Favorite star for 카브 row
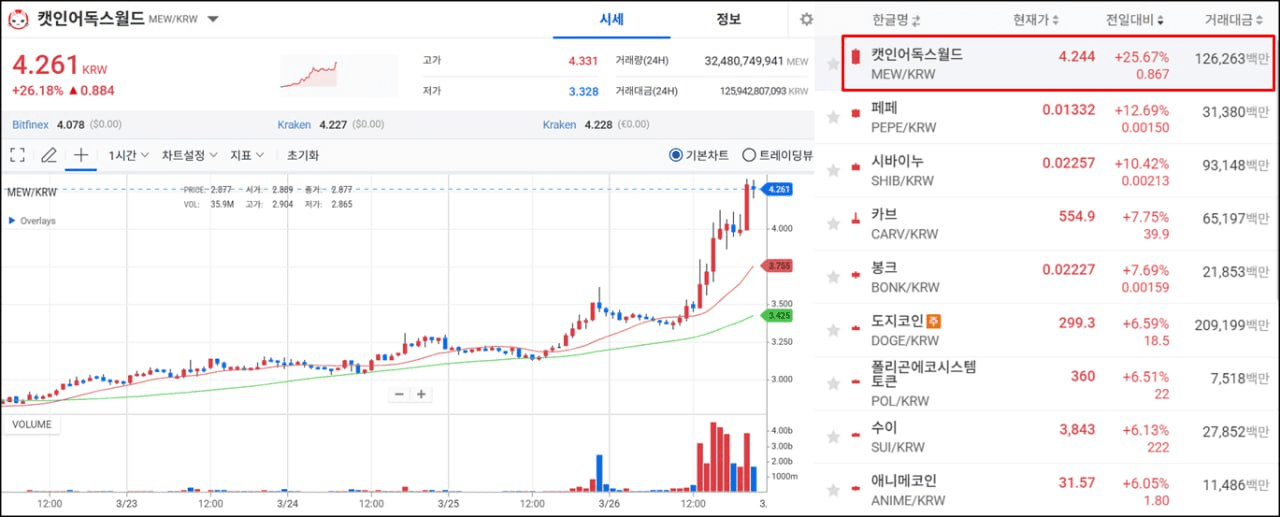This screenshot has height=517, width=1280. point(833,224)
